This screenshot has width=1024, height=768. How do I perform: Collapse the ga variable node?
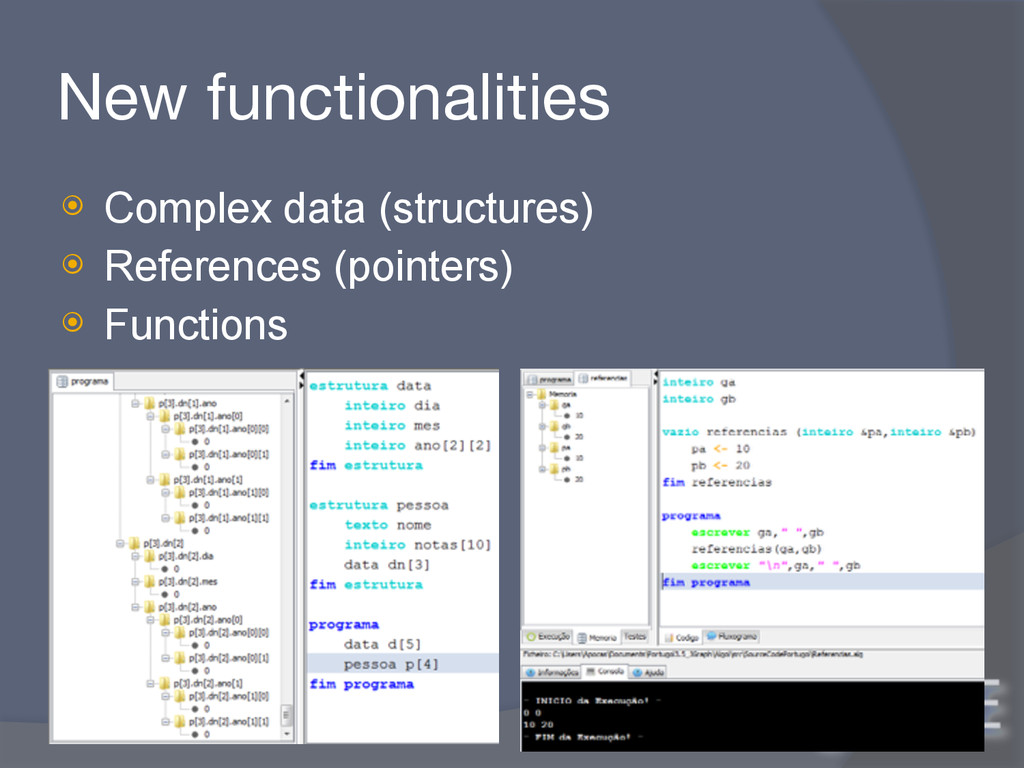tap(542, 405)
